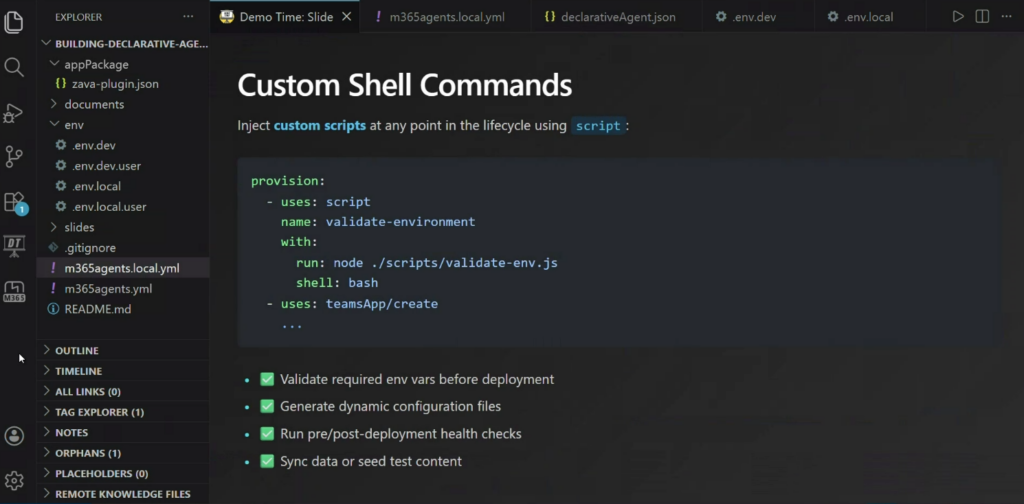Expand the OUTLINE section
Screen dimensions: 1024x504
(77, 351)
